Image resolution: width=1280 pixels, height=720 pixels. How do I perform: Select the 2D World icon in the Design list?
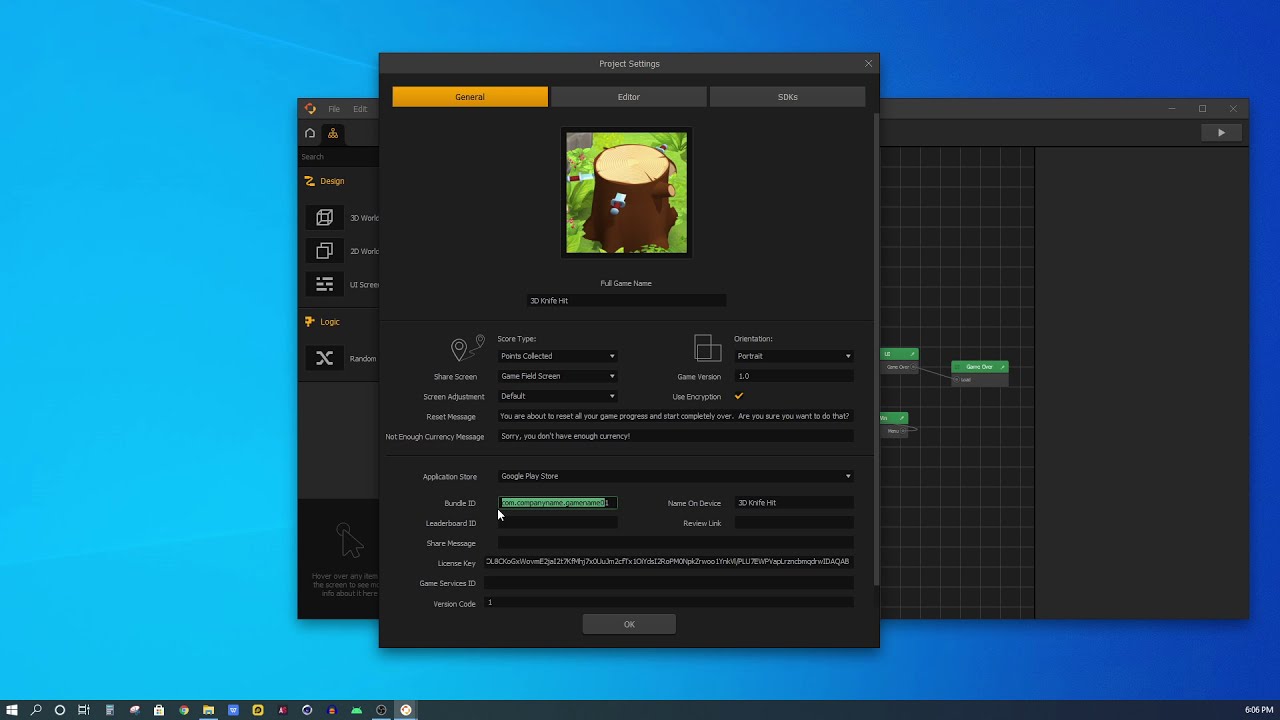click(324, 251)
